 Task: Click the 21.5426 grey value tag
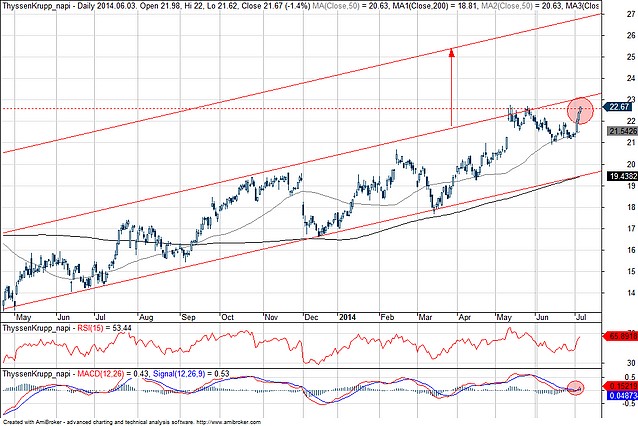[623, 131]
